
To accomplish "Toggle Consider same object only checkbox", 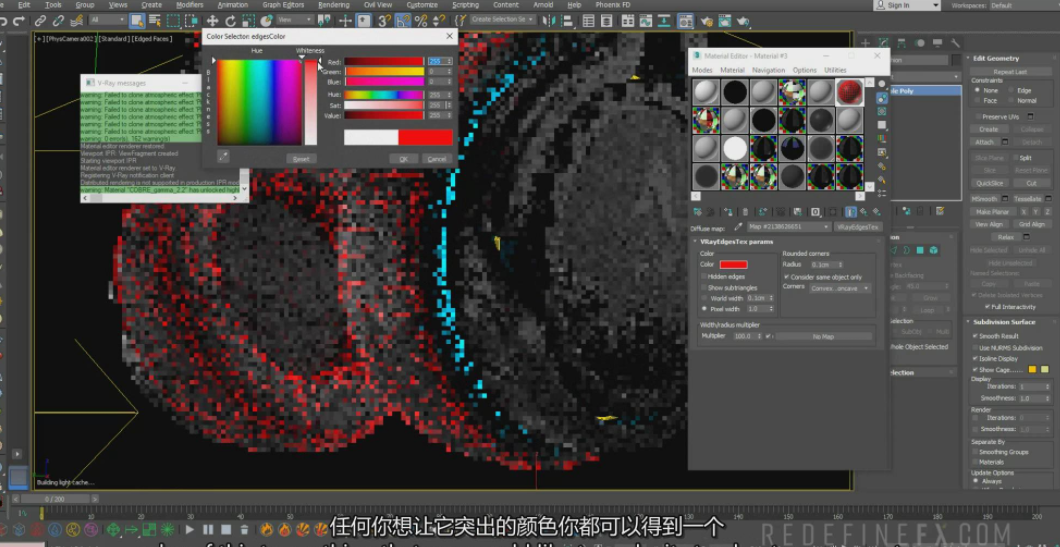I will click(787, 277).
